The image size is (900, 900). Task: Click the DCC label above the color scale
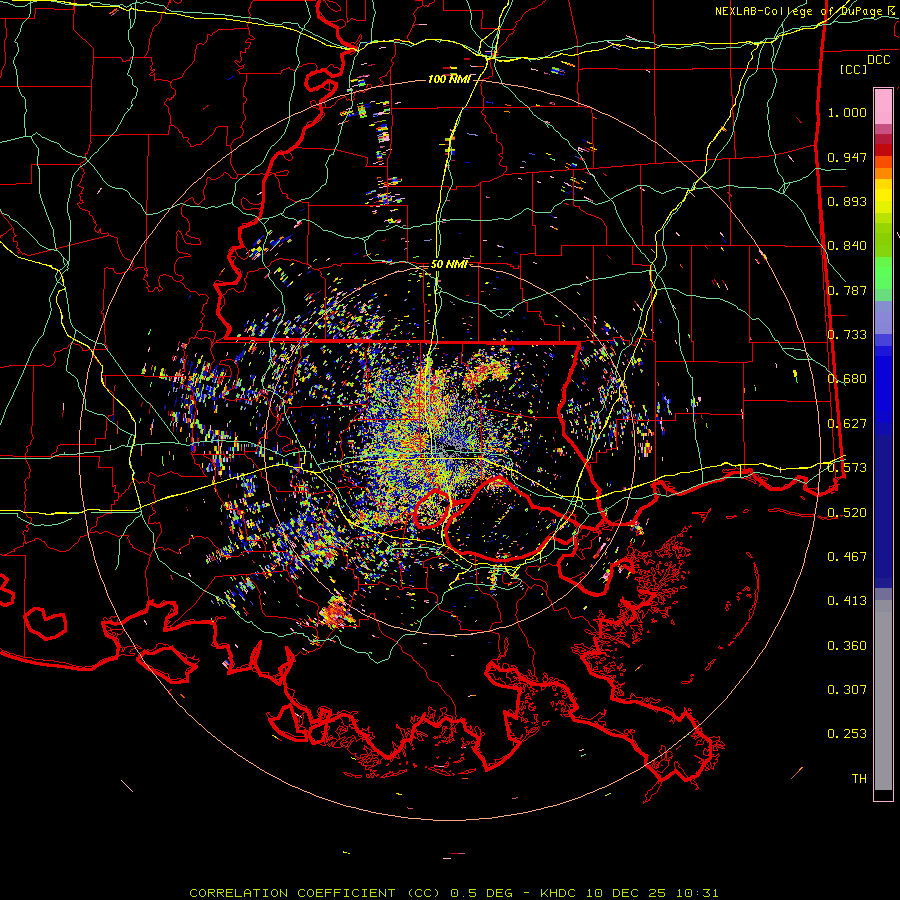[878, 60]
